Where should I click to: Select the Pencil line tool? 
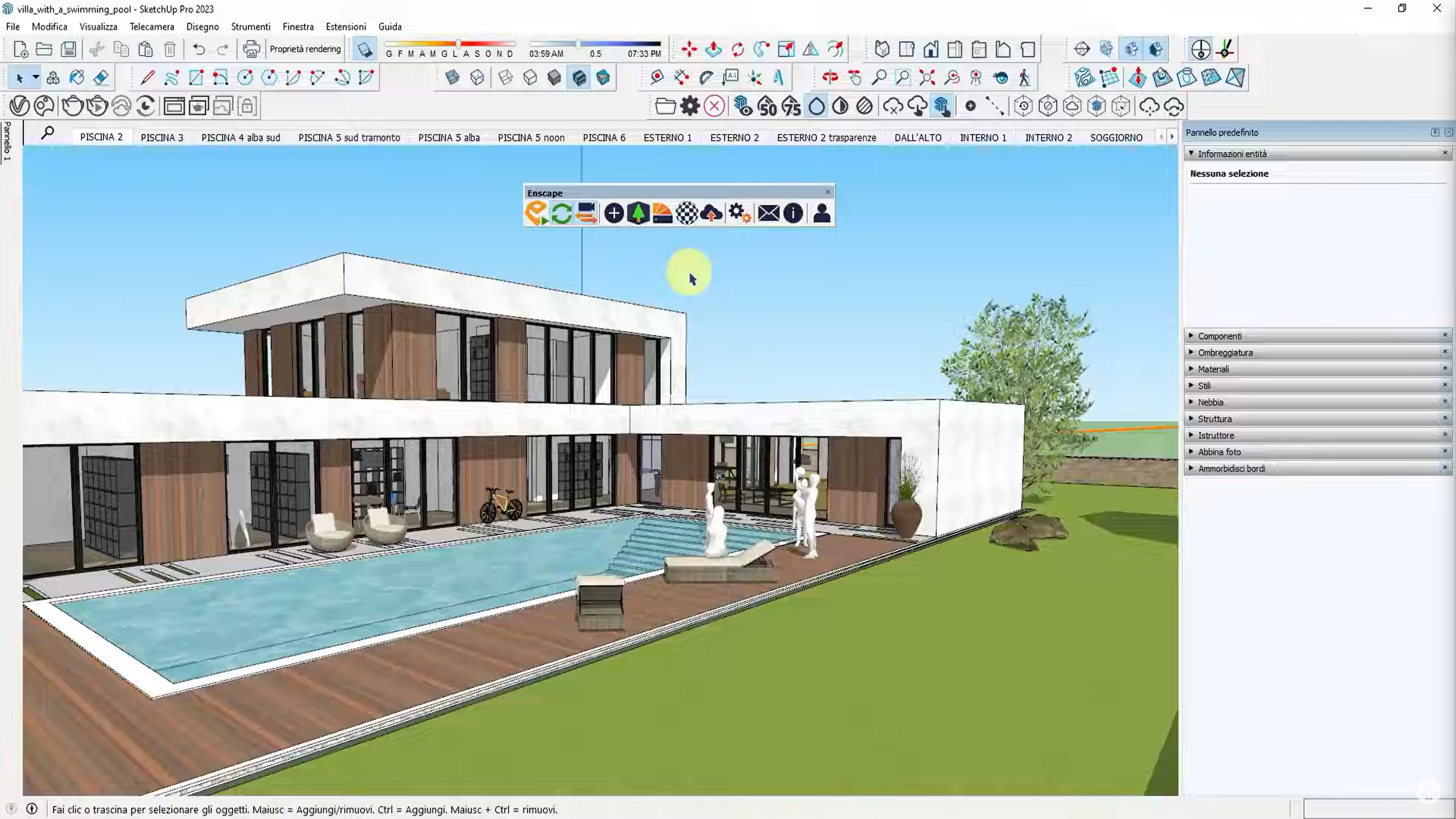147,77
